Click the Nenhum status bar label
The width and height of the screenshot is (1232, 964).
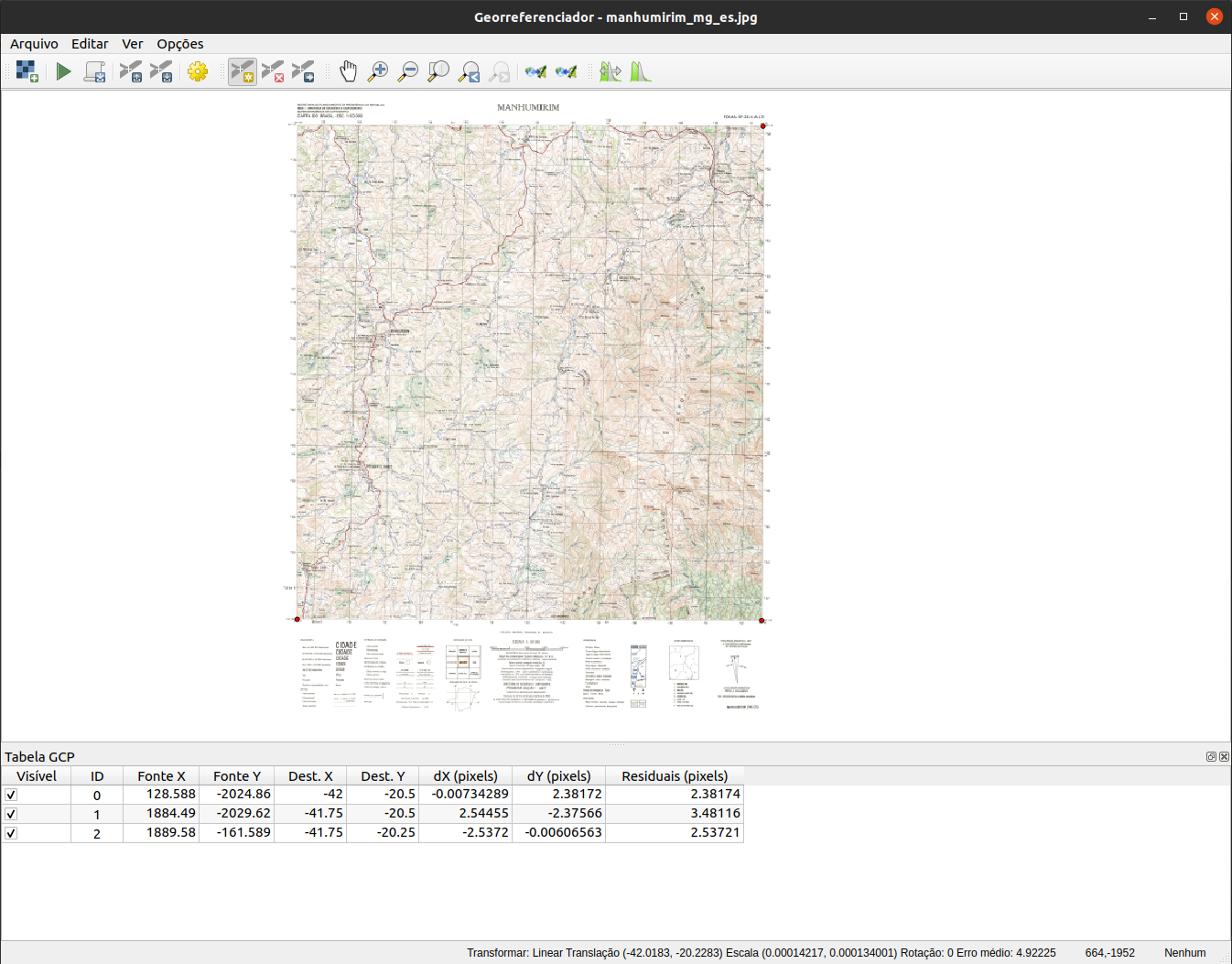click(x=1184, y=953)
